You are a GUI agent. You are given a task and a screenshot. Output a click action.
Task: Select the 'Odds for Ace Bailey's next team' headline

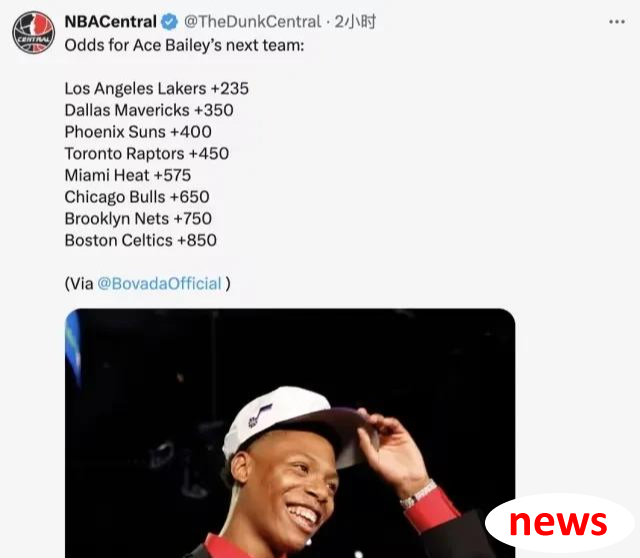pyautogui.click(x=184, y=45)
